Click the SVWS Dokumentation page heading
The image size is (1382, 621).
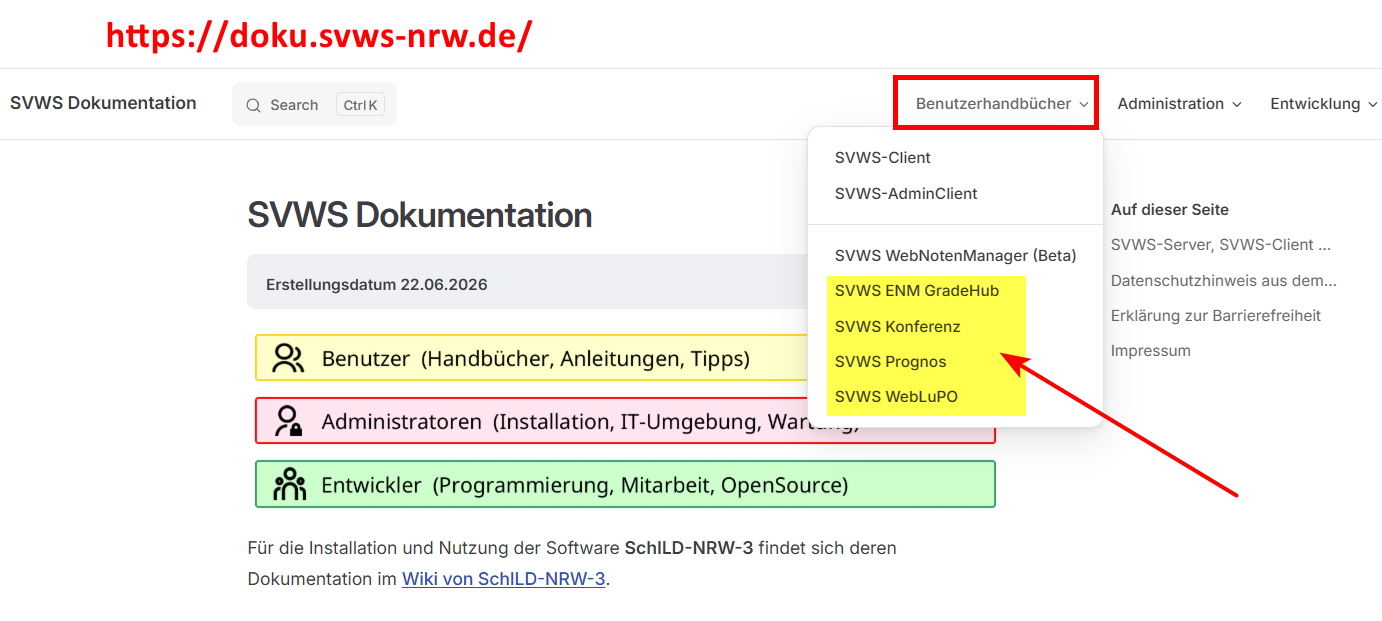pyautogui.click(x=419, y=214)
